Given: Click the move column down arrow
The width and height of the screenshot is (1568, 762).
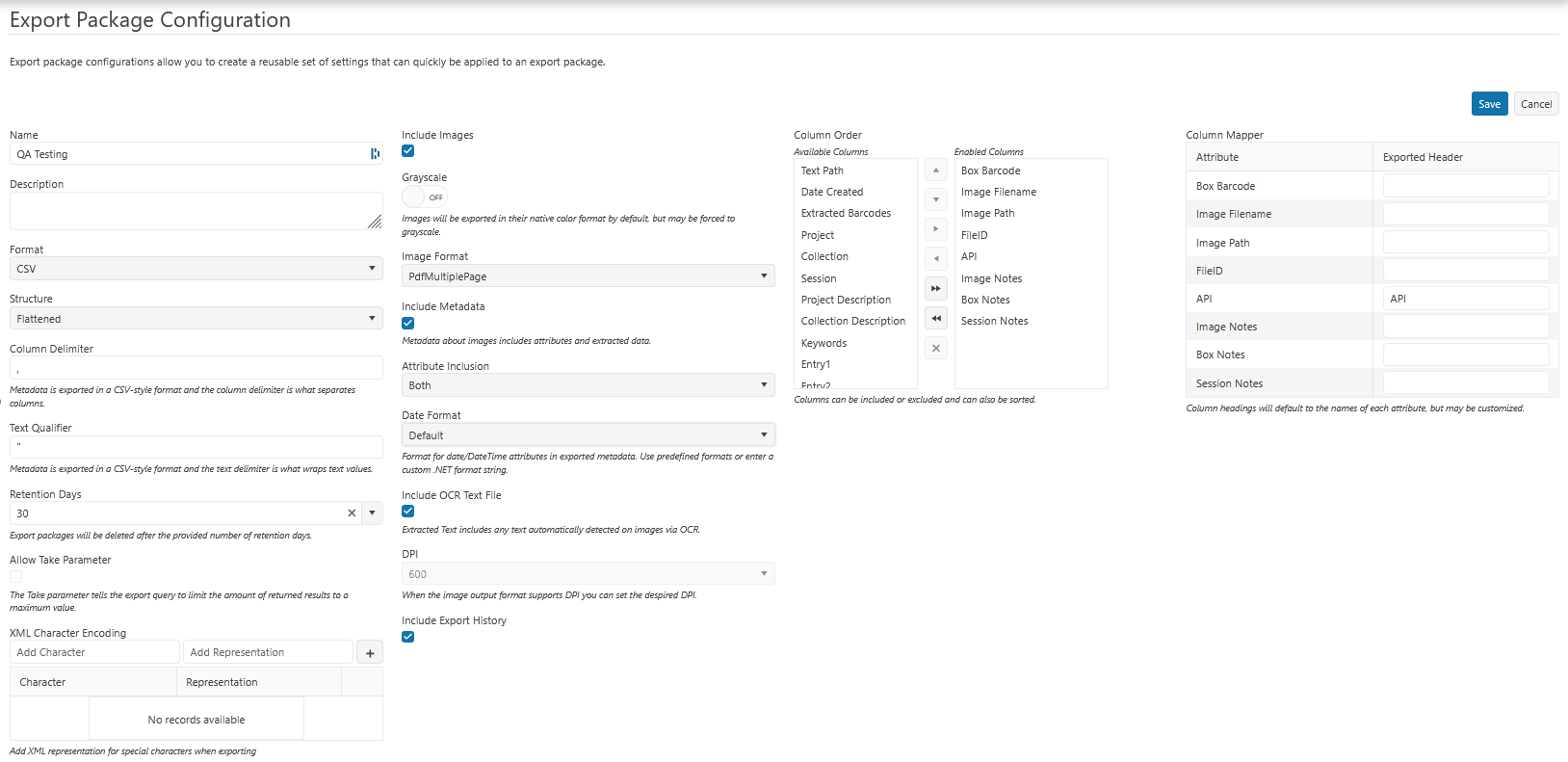Looking at the screenshot, I should [935, 200].
